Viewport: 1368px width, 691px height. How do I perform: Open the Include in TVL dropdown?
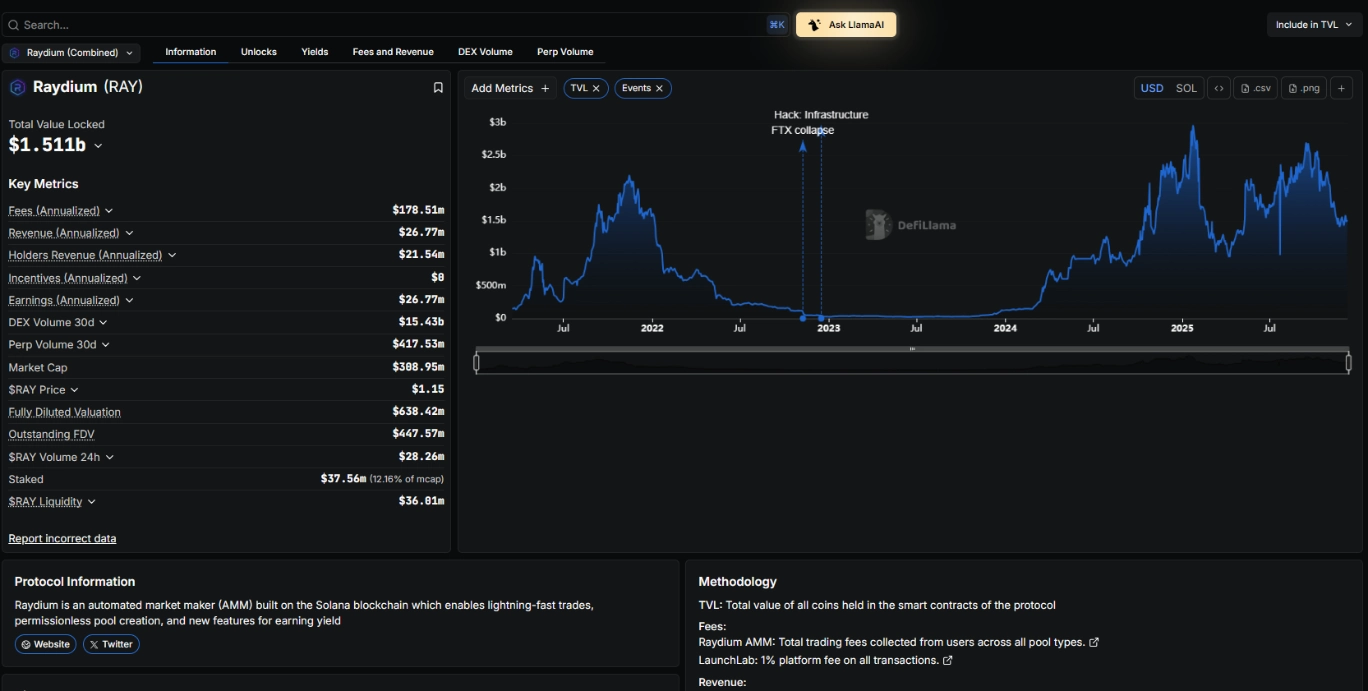click(1313, 25)
